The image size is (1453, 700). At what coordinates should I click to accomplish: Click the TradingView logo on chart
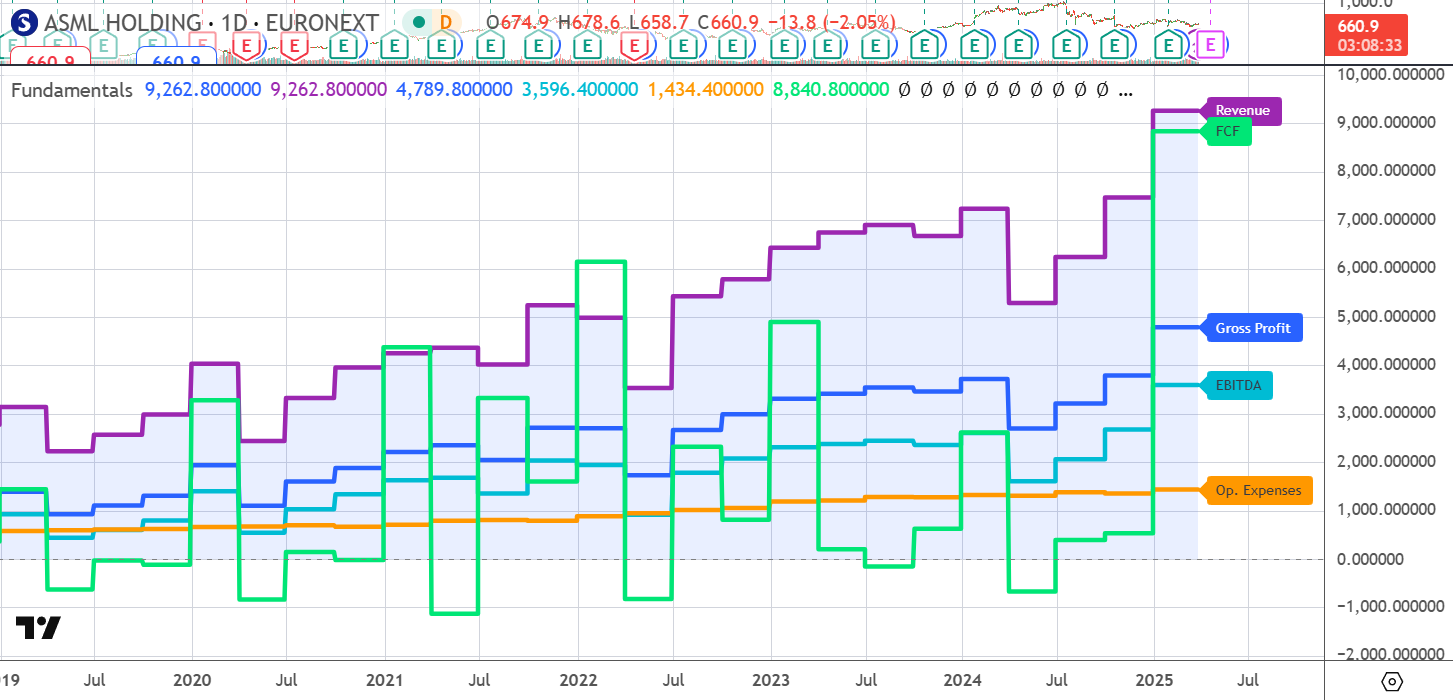pyautogui.click(x=38, y=628)
